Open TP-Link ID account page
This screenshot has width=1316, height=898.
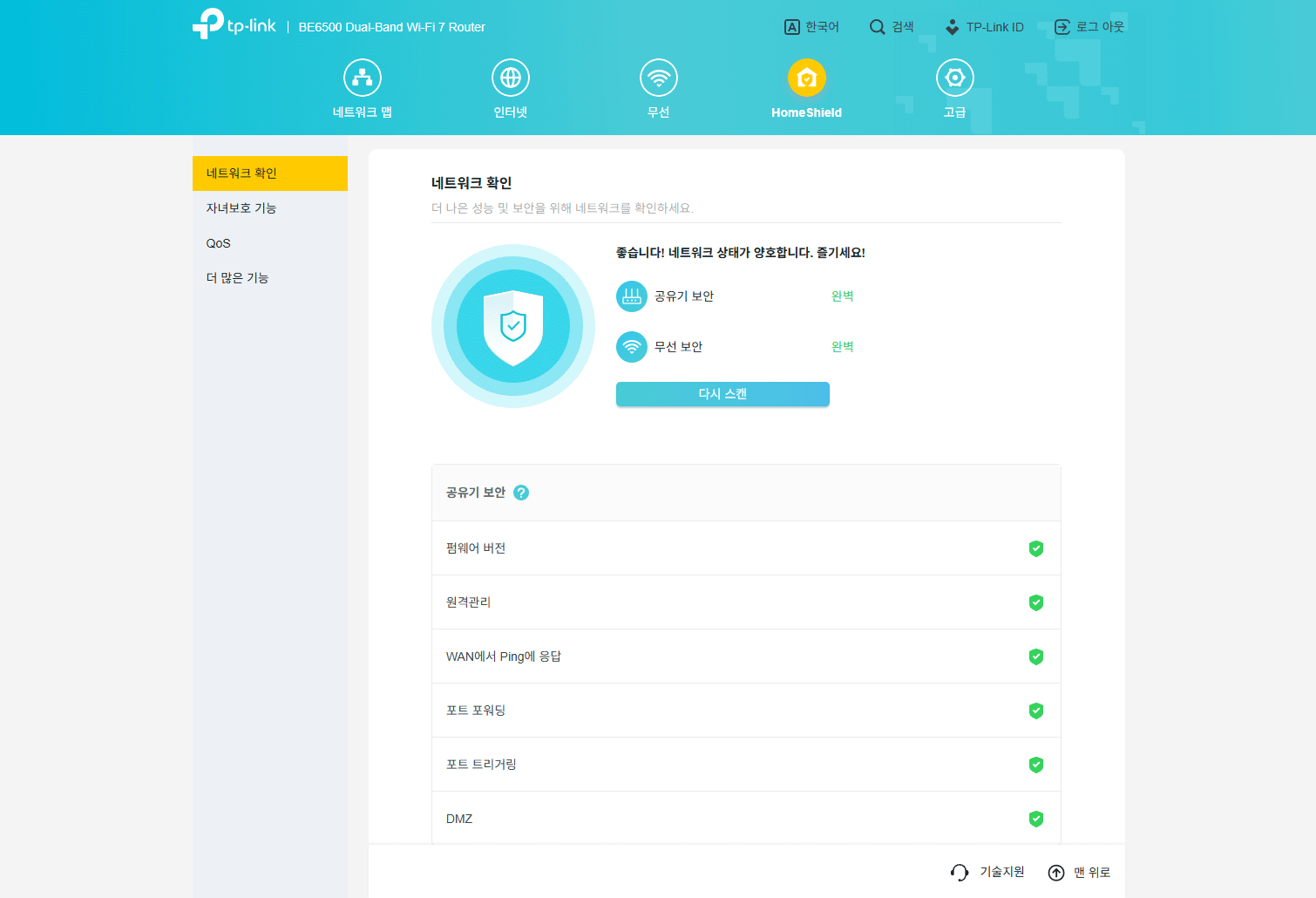[985, 27]
